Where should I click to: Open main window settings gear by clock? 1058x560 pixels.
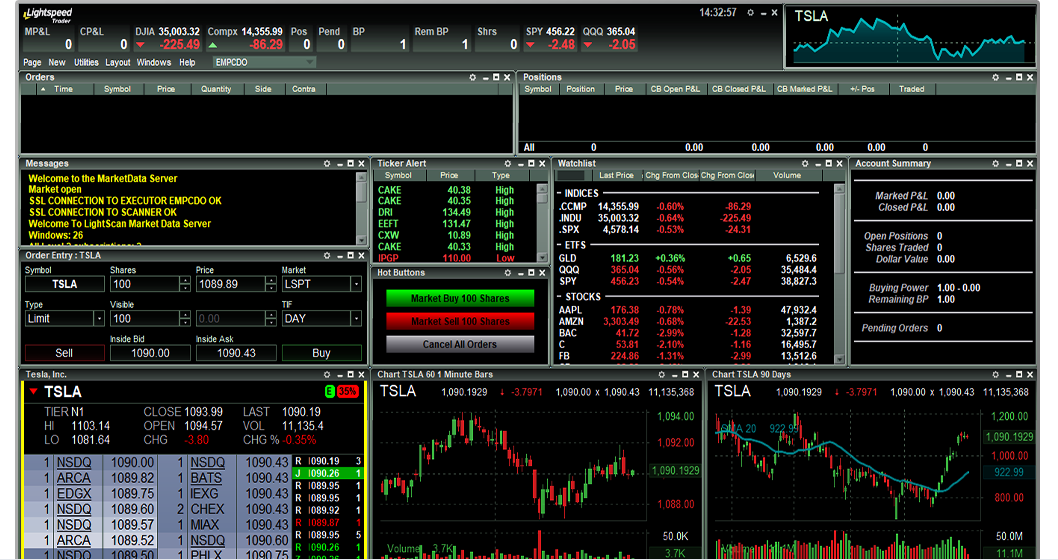click(x=750, y=13)
